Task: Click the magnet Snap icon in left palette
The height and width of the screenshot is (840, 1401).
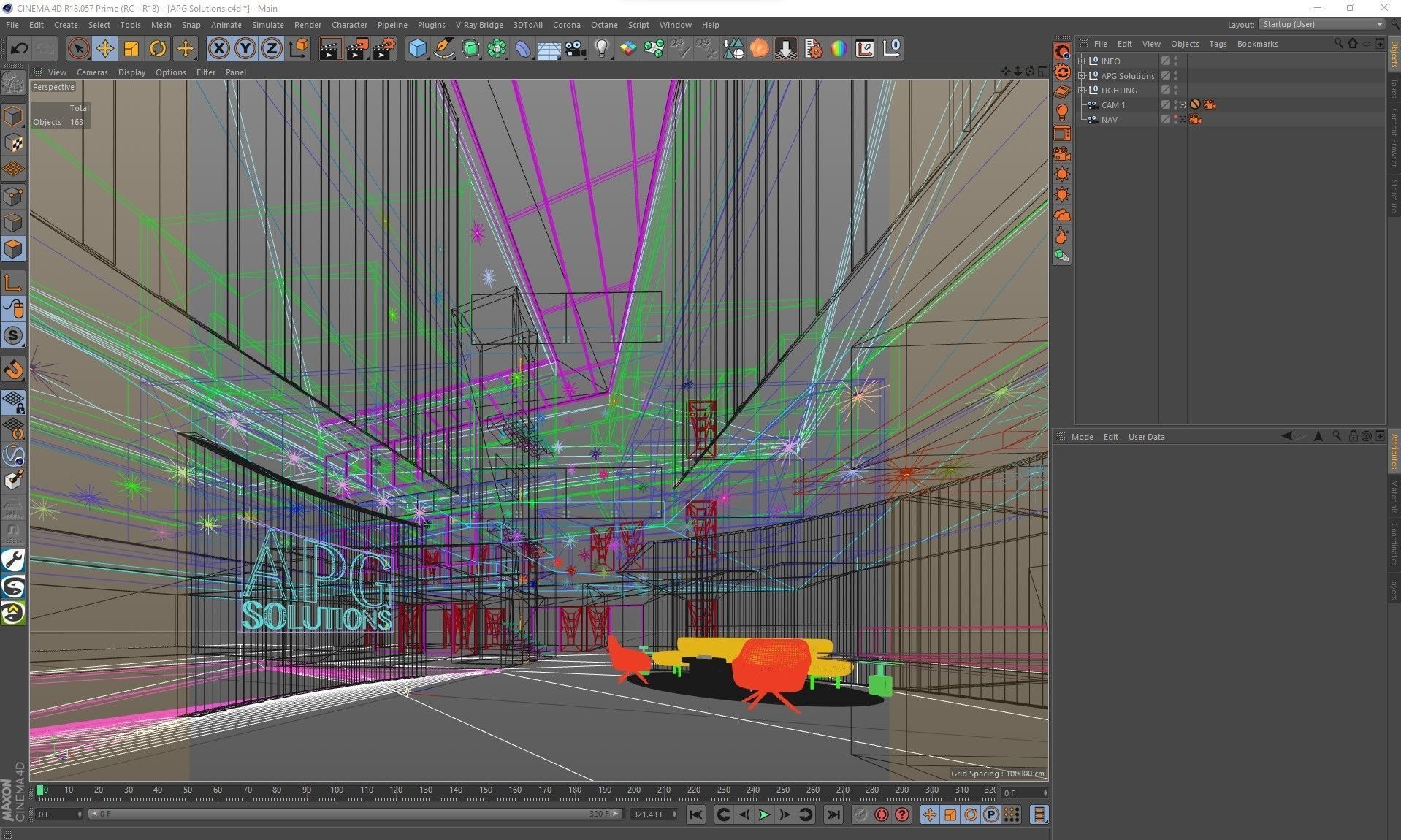Action: (13, 369)
